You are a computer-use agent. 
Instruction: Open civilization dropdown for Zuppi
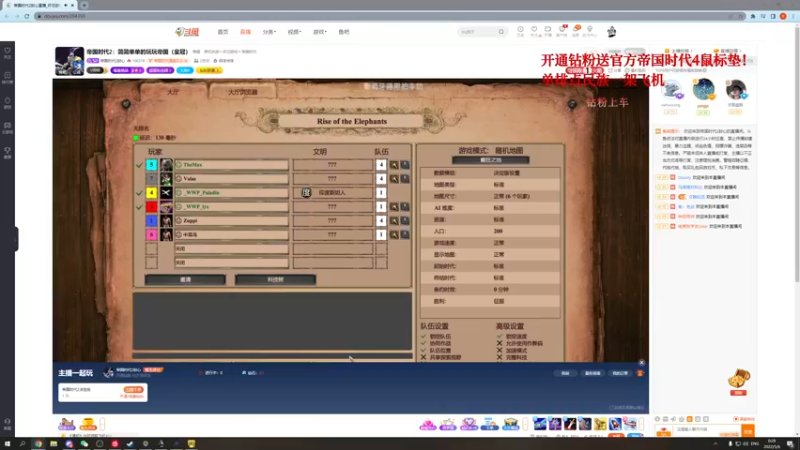pyautogui.click(x=333, y=220)
